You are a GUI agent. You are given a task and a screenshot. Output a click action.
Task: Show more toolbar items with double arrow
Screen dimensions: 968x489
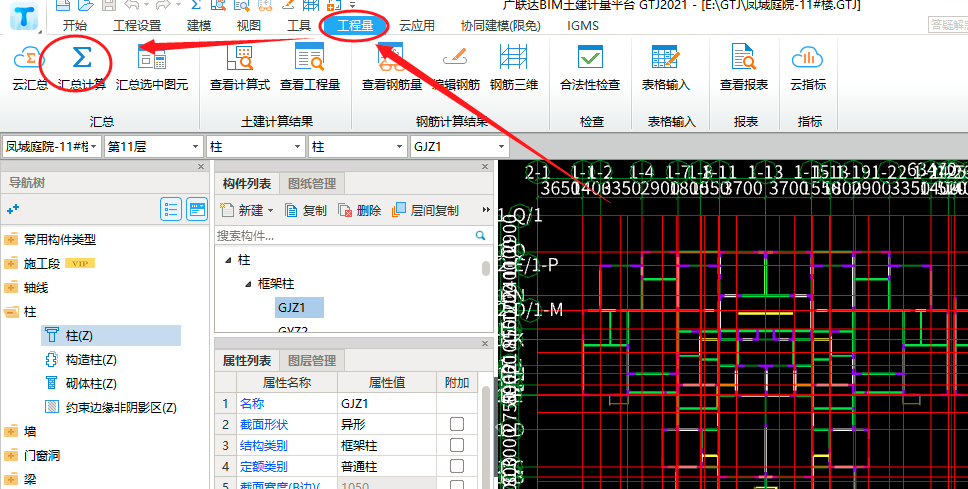point(486,211)
